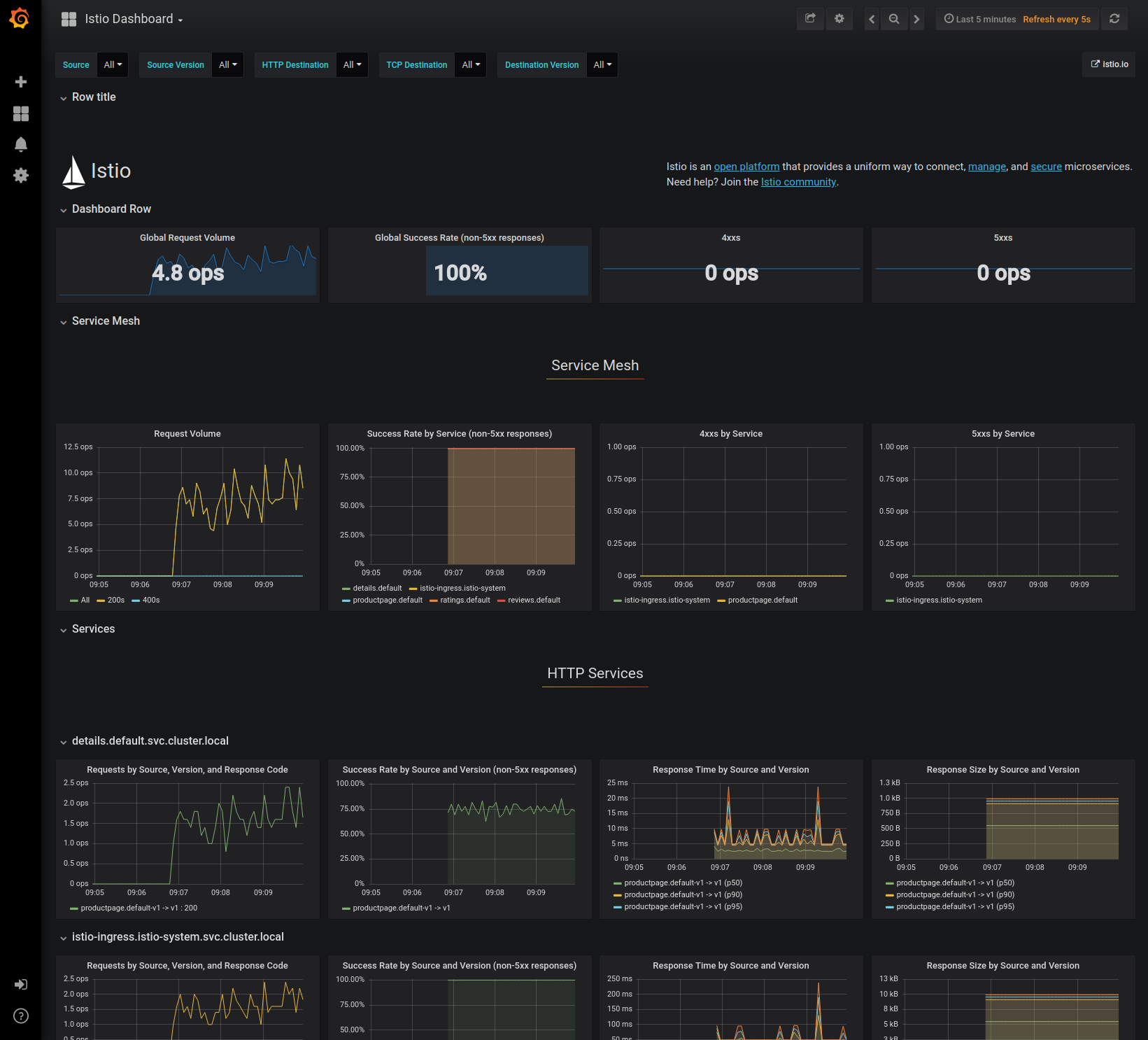Open the istio.io external link button
Screen dimensions: 1148x1040
(x=1109, y=64)
